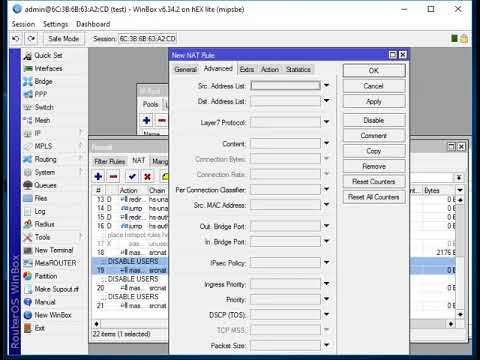Viewport: 480px width, 360px height.
Task: Click the Remove button
Action: (374, 166)
